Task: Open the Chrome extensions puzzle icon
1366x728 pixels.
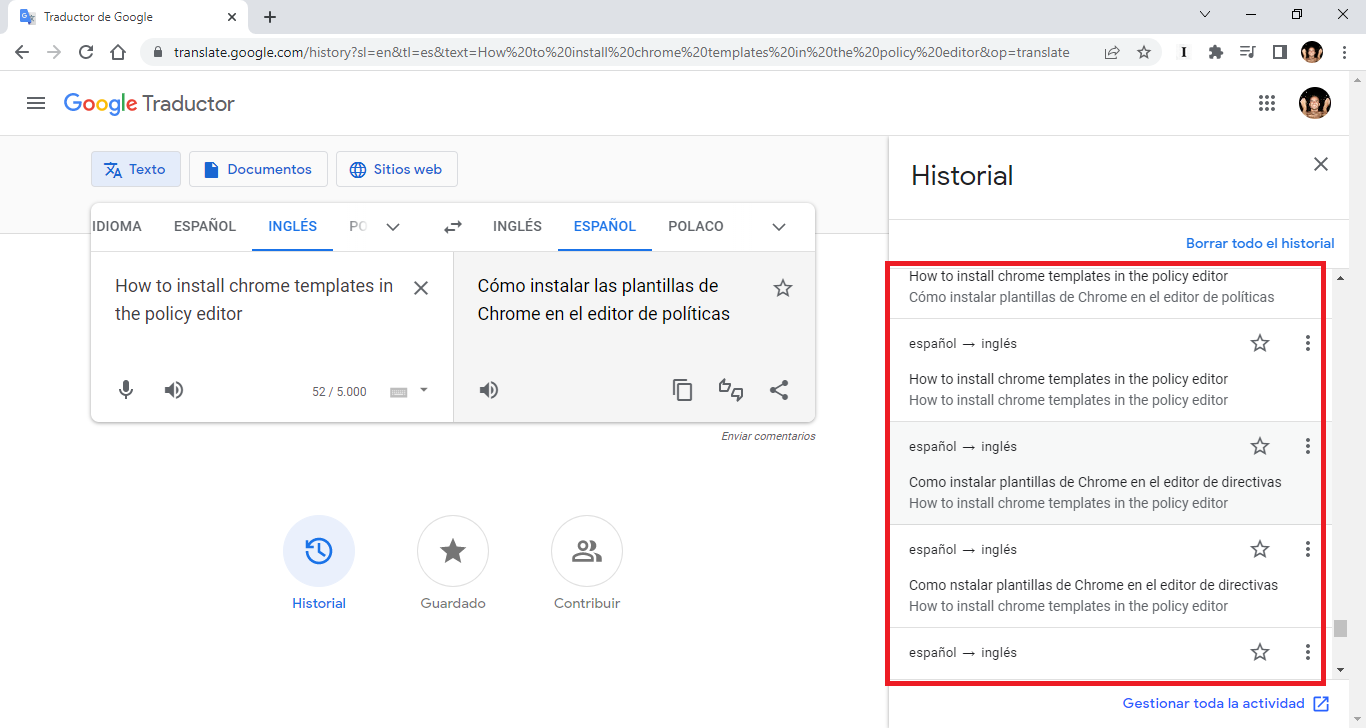Action: coord(1216,52)
